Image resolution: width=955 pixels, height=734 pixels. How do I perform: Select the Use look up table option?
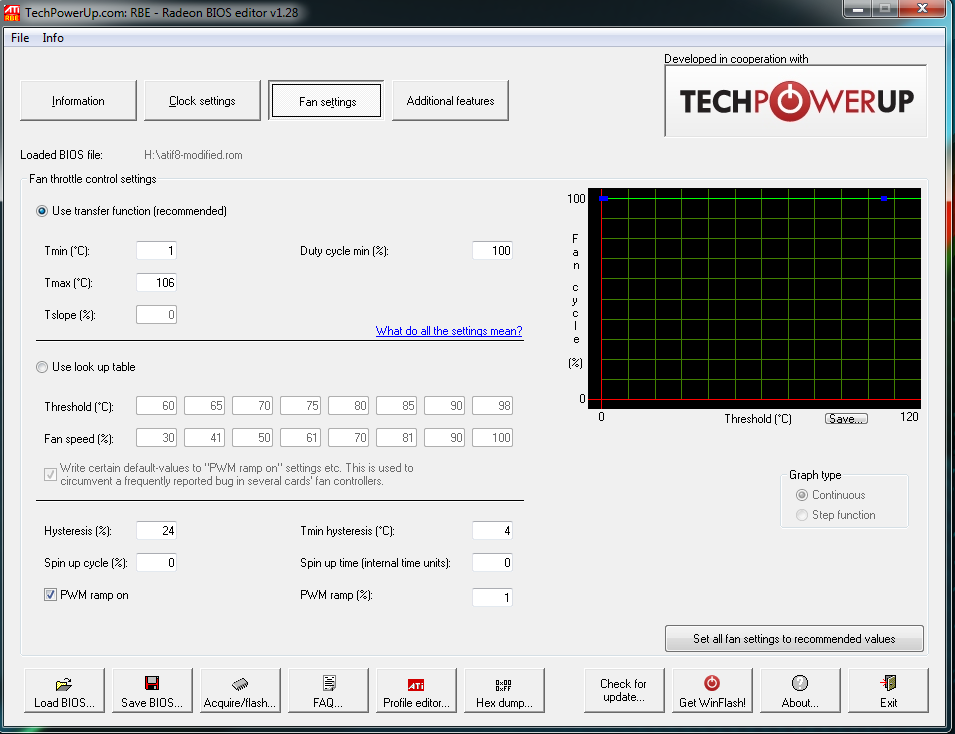pos(41,366)
